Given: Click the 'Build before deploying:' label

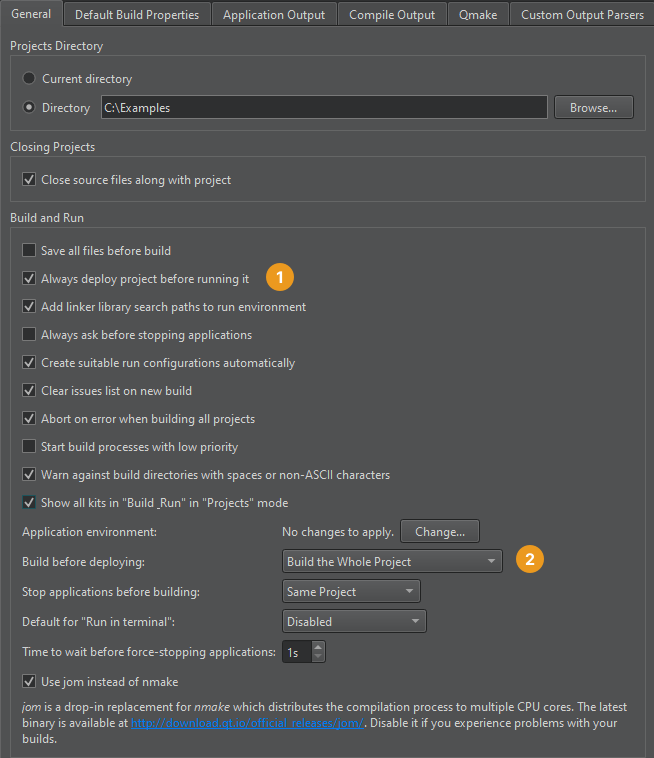Looking at the screenshot, I should (x=84, y=562).
